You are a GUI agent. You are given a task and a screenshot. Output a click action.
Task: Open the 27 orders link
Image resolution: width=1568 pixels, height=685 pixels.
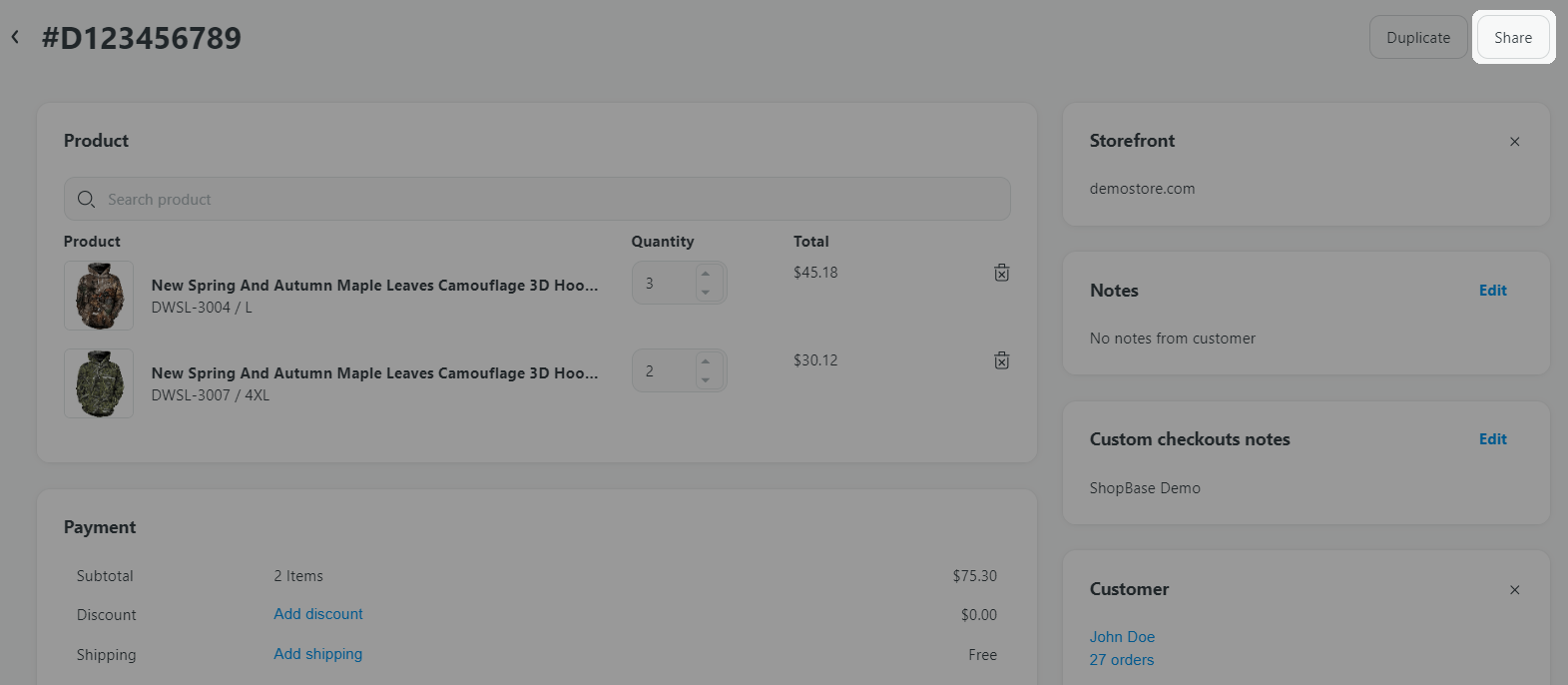(1122, 660)
